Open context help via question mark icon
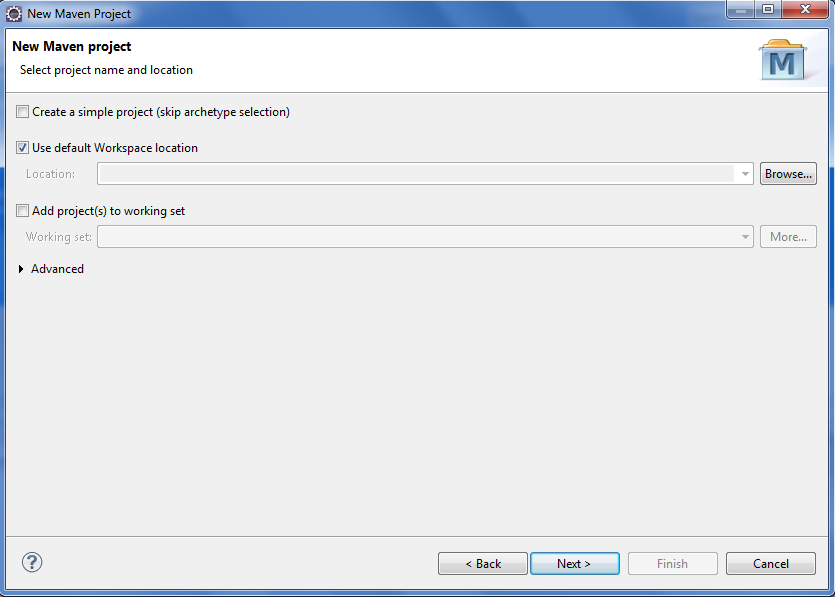Image resolution: width=835 pixels, height=597 pixels. coord(31,563)
